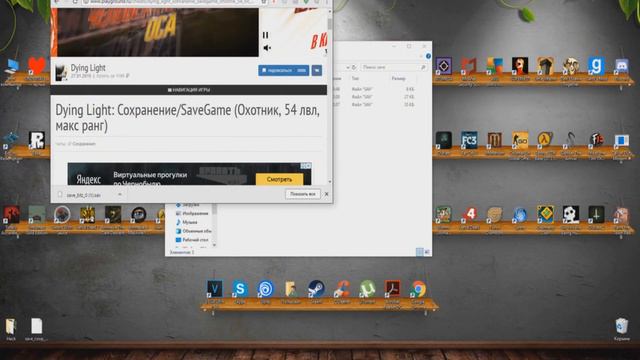Open the Half-Life lambda shortcut
This screenshot has width=640, height=360.
tap(545, 140)
